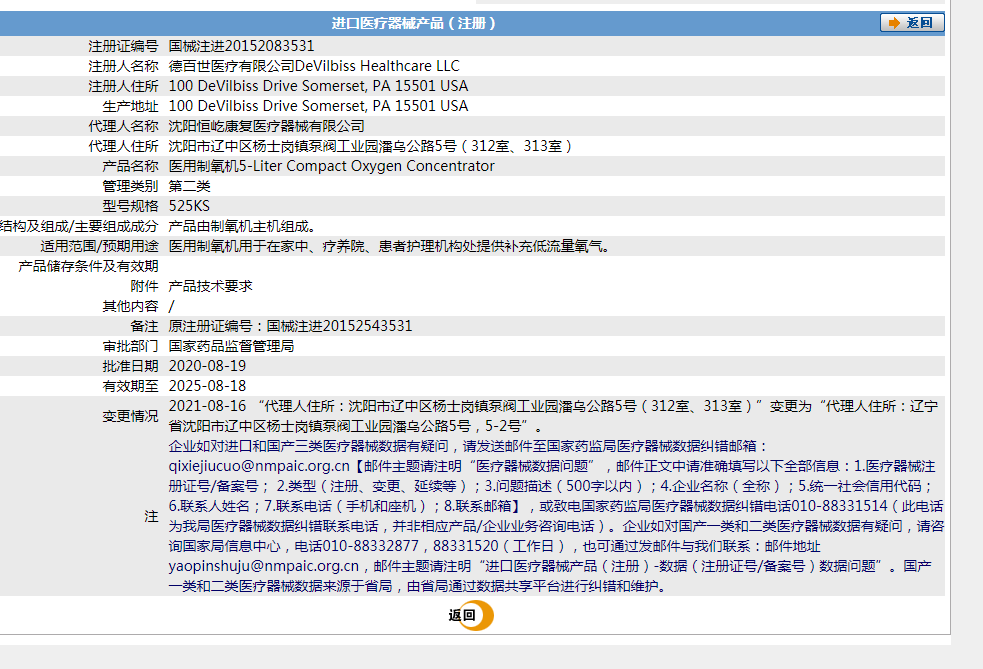Select the 产品名称 row

point(260,166)
